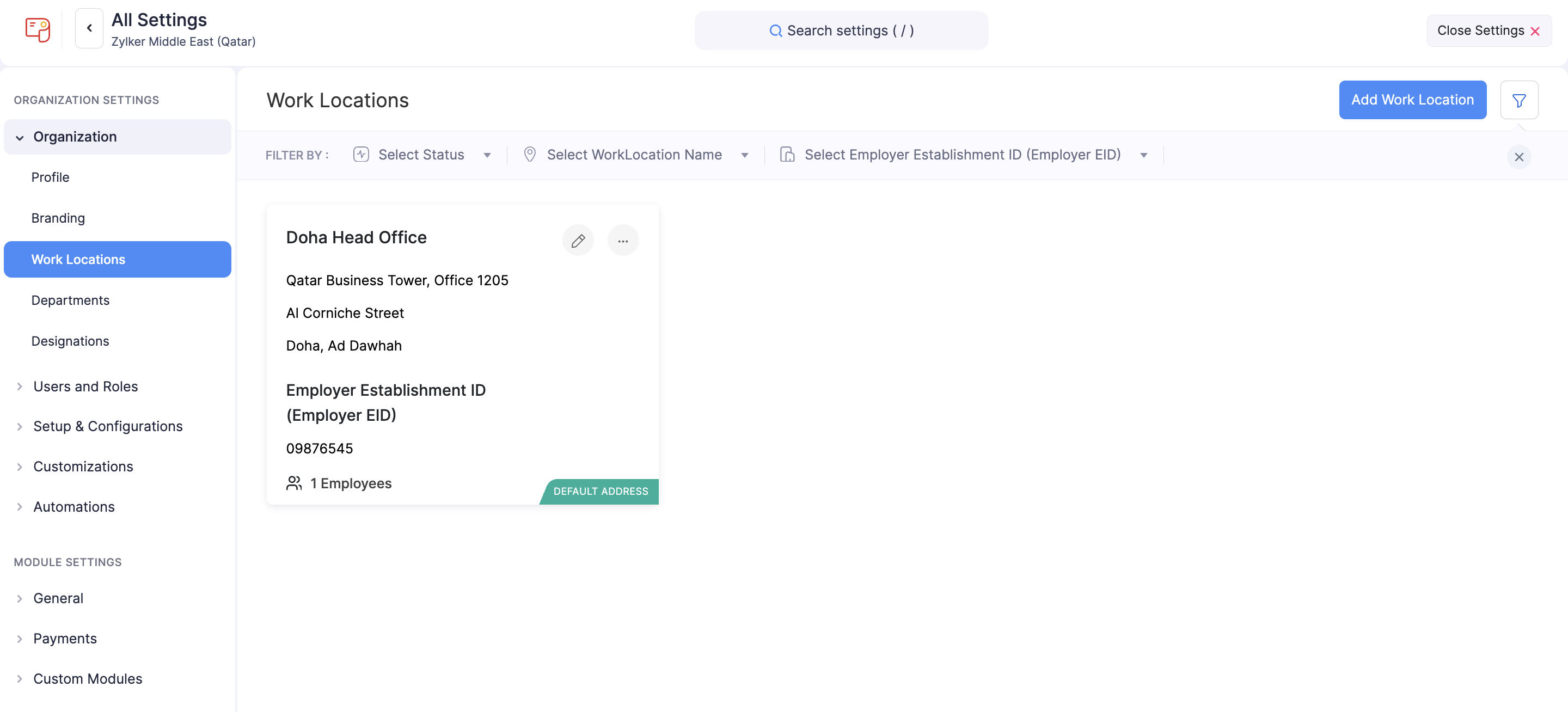Toggle the filter funnel icon
Viewport: 1568px width, 712px height.
pyautogui.click(x=1518, y=100)
